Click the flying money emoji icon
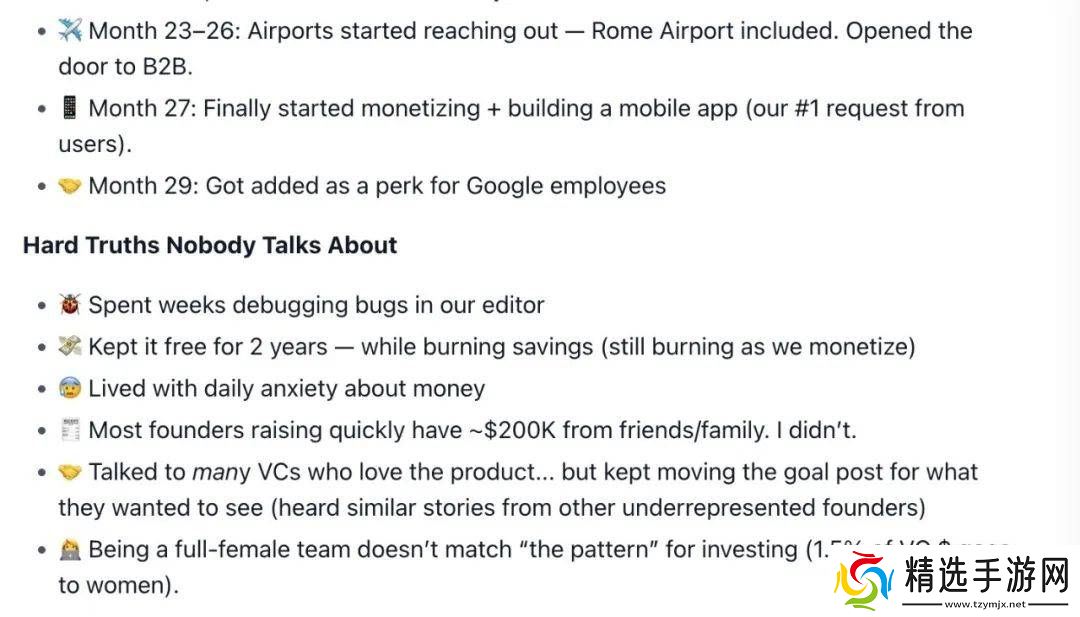1080x617 pixels. (69, 347)
